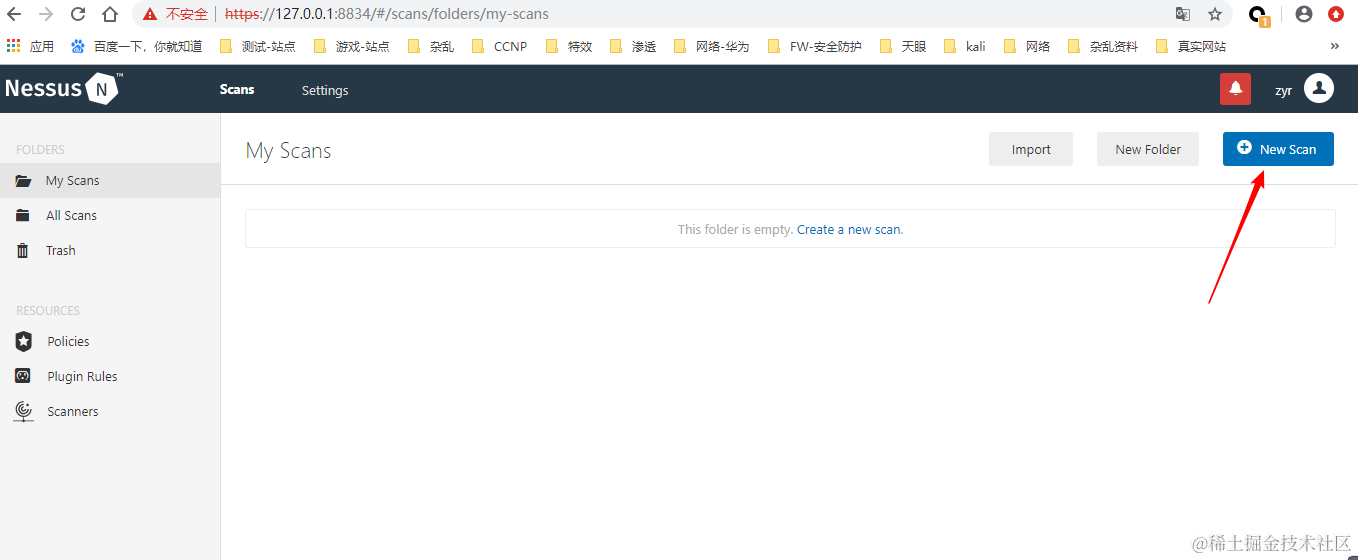Image resolution: width=1358 pixels, height=560 pixels.
Task: Open the red notifications bell
Action: [x=1235, y=89]
